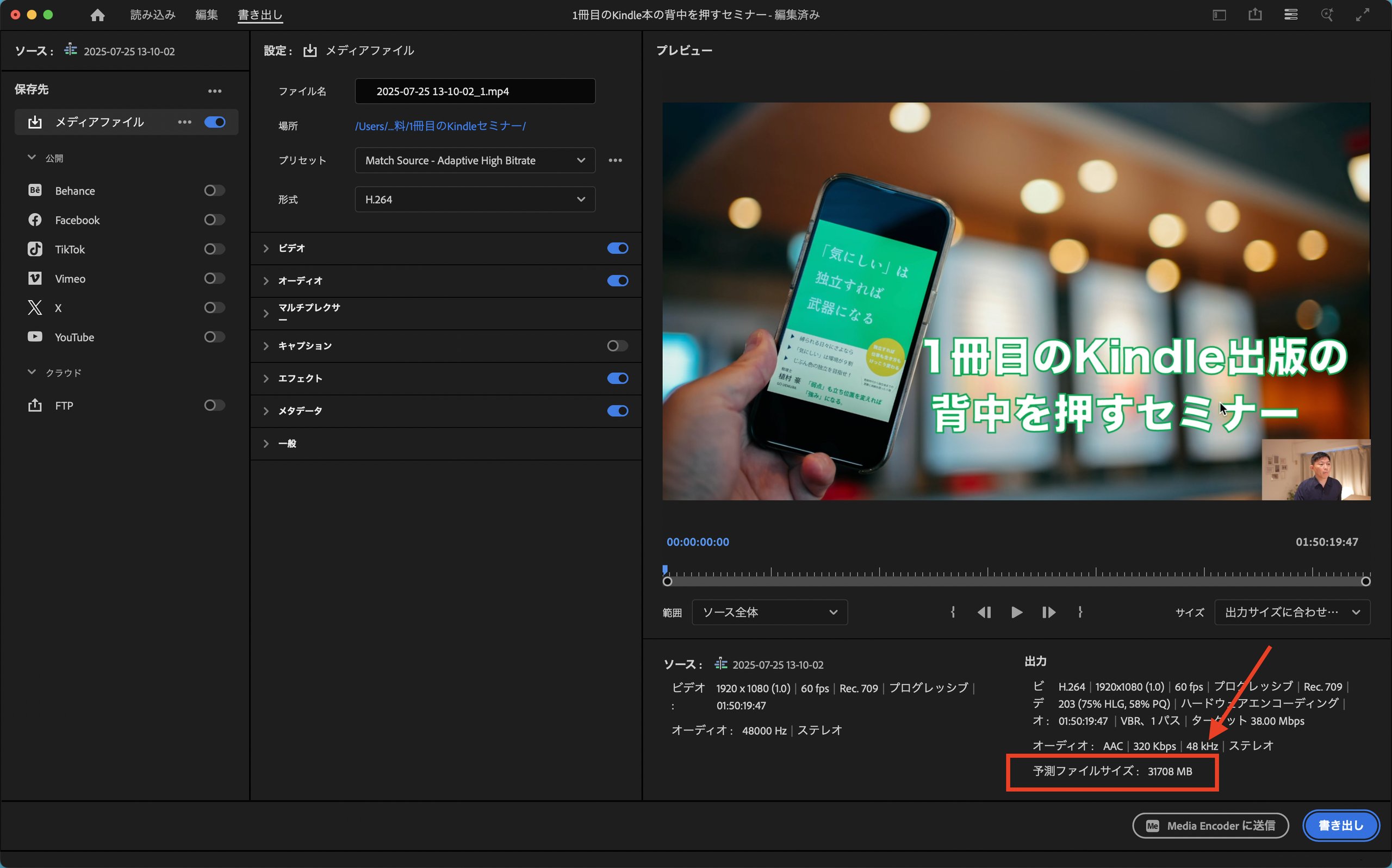
Task: Switch to 読み込み tab
Action: [x=153, y=15]
